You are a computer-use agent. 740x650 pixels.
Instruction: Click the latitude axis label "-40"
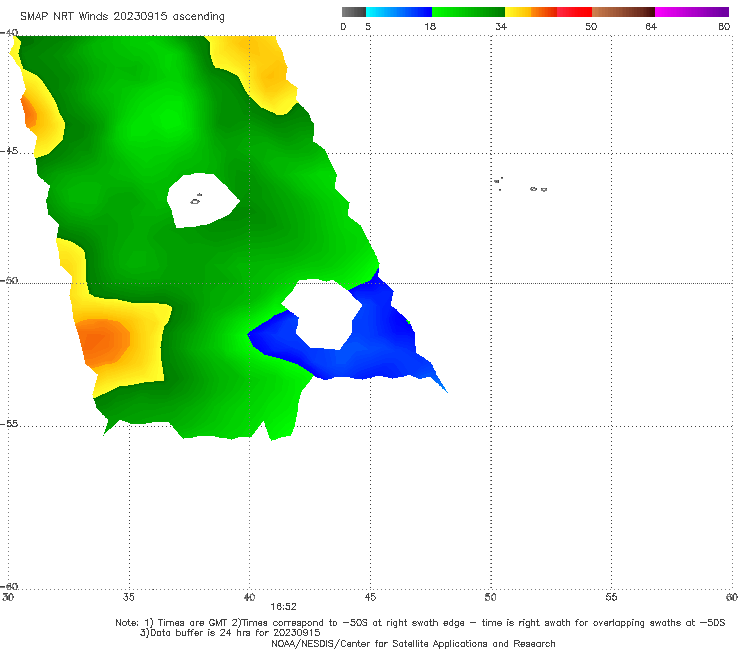9,33
